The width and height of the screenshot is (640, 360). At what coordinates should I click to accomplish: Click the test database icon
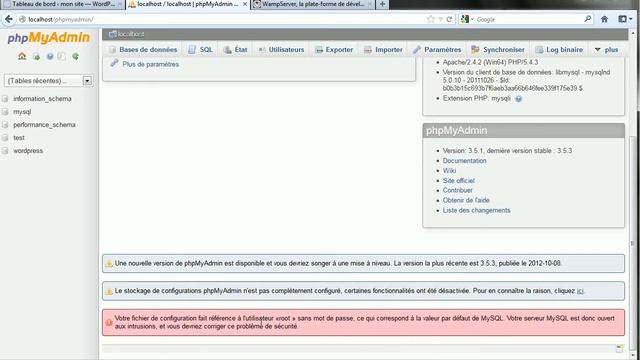(x=5, y=138)
